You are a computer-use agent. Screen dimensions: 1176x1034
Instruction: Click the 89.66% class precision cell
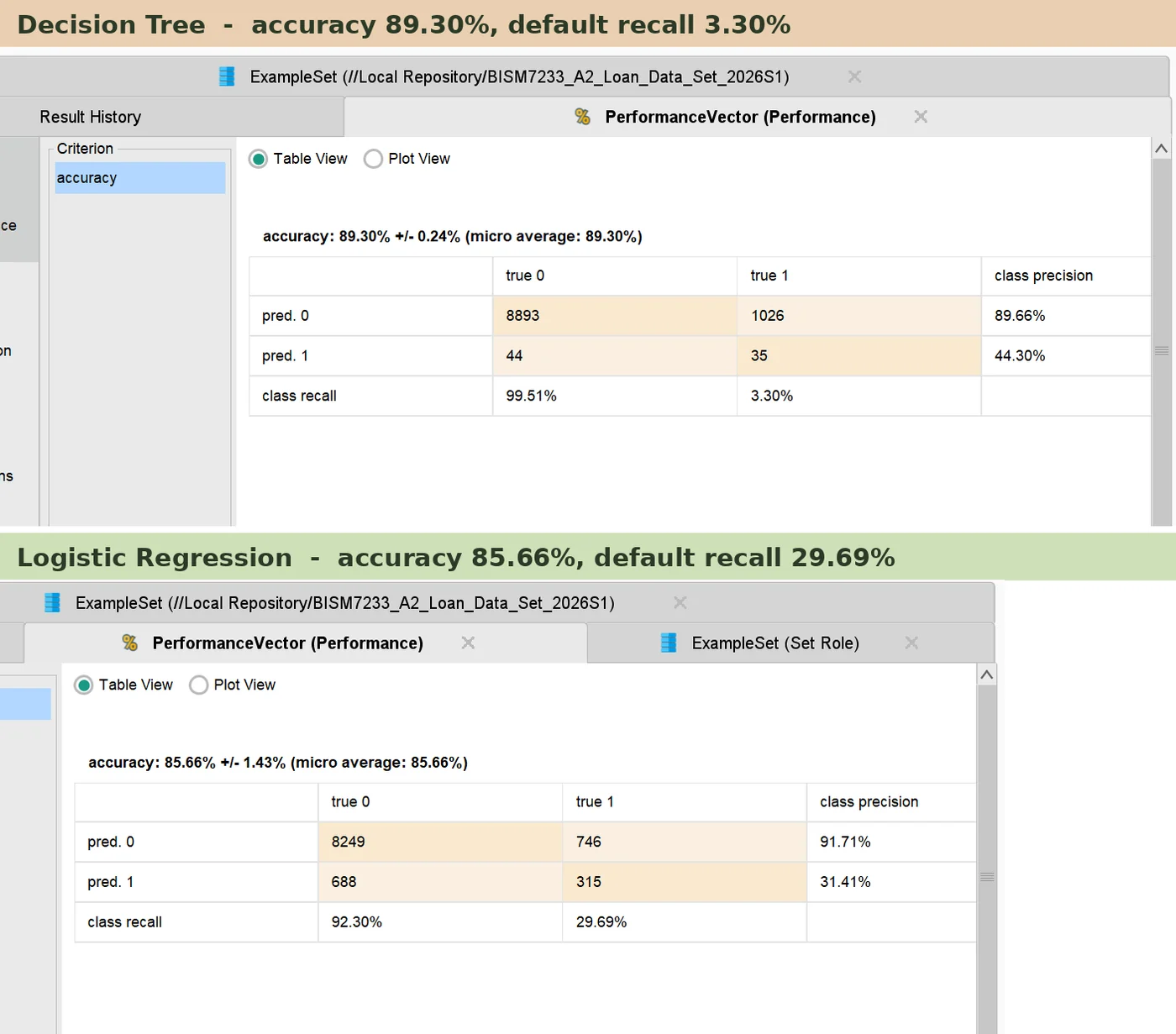pyautogui.click(x=1066, y=316)
